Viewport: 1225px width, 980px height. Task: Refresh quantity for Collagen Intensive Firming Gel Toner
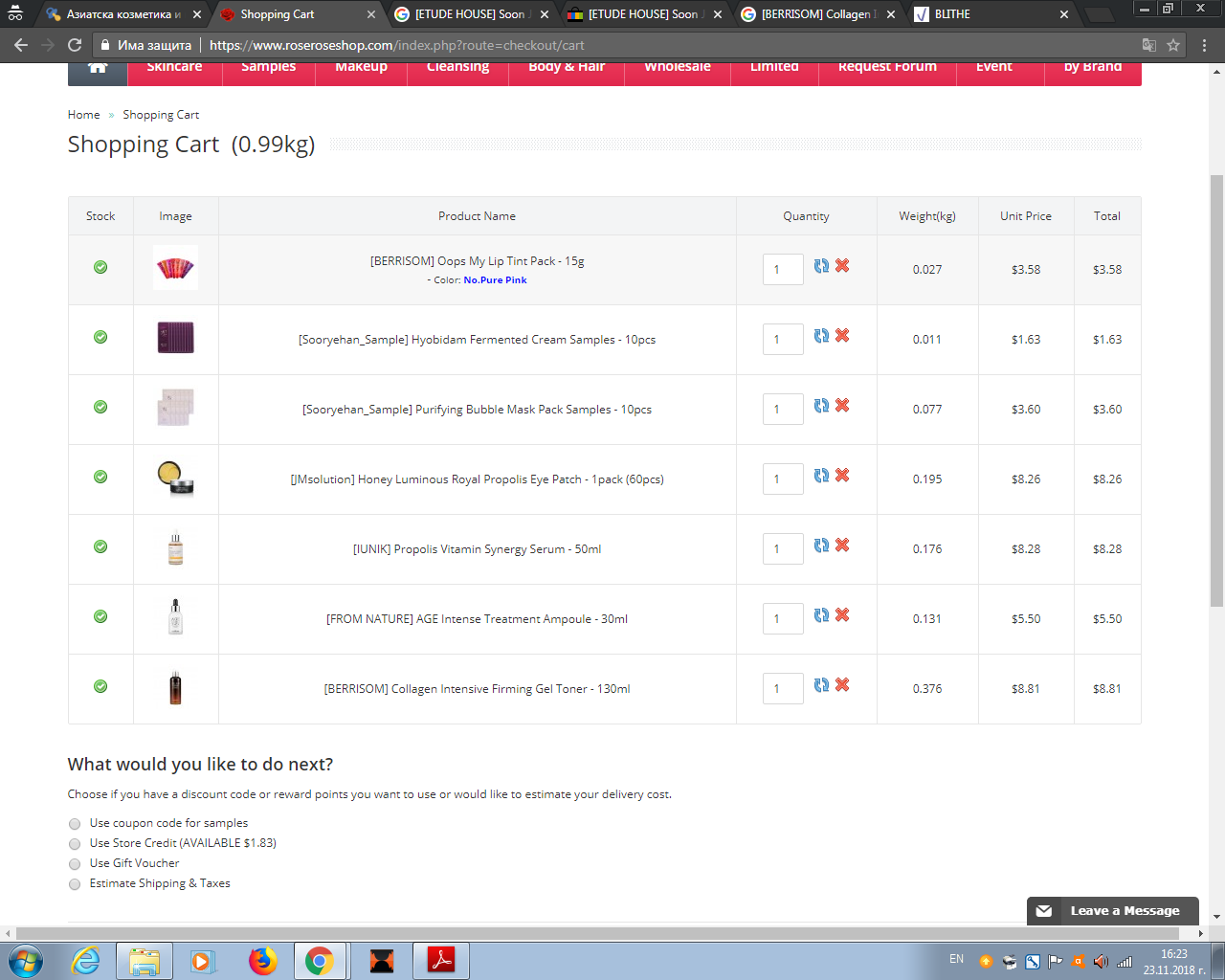821,685
